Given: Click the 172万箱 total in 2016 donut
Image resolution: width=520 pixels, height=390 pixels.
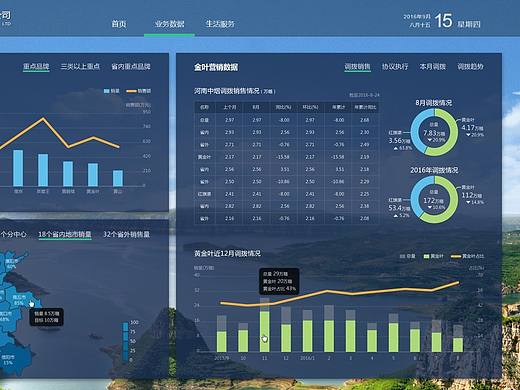Looking at the screenshot, I should [434, 200].
